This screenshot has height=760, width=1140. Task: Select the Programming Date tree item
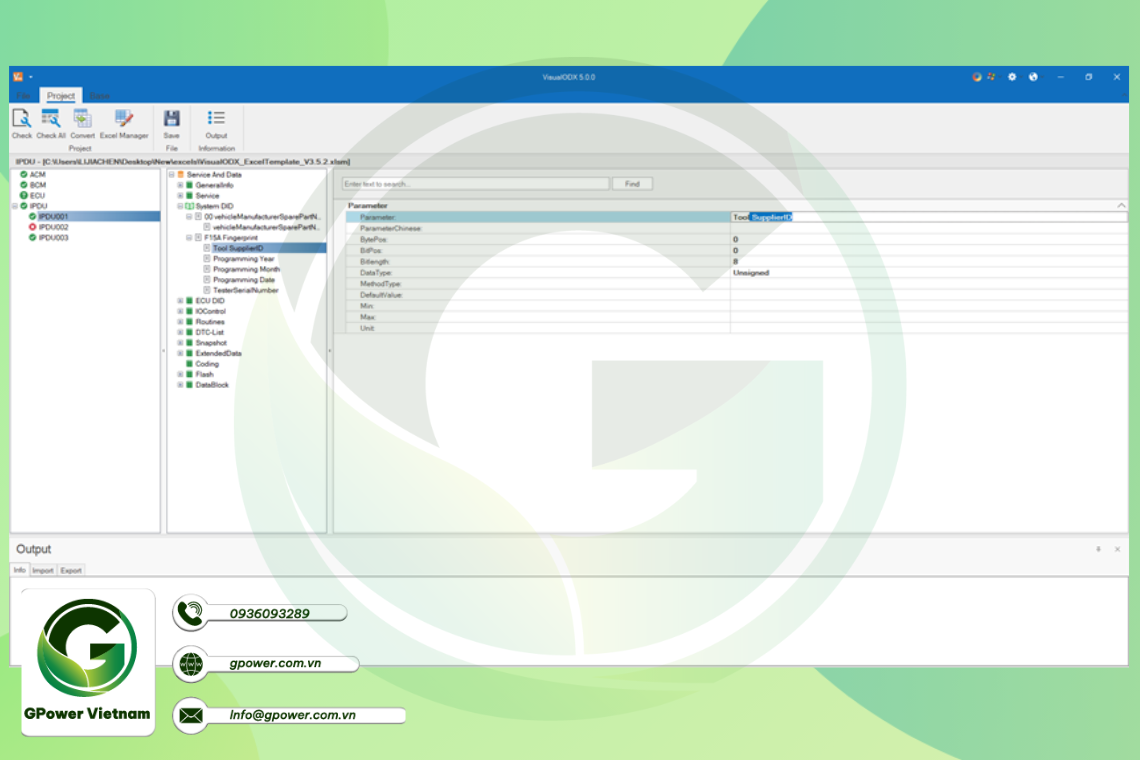click(x=244, y=280)
